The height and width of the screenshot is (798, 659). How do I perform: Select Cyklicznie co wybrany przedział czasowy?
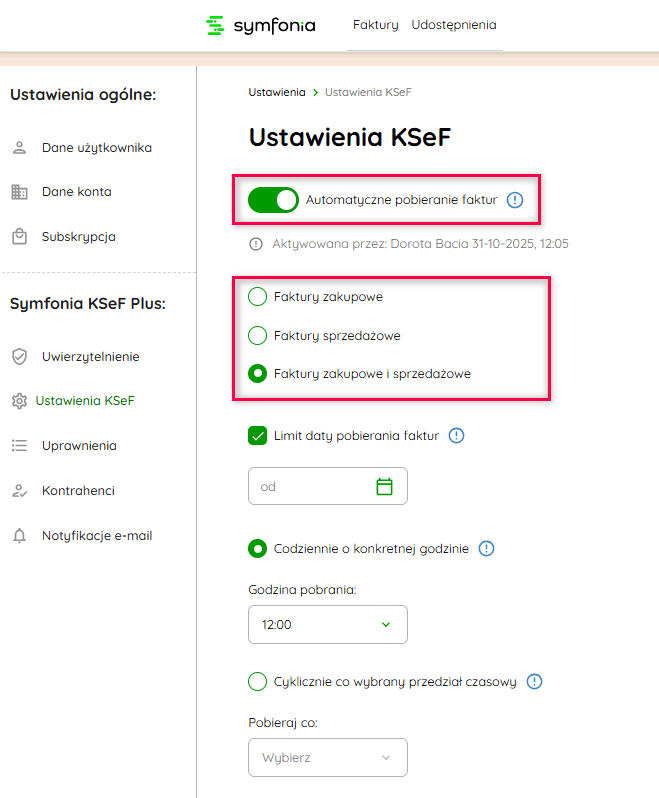point(258,681)
